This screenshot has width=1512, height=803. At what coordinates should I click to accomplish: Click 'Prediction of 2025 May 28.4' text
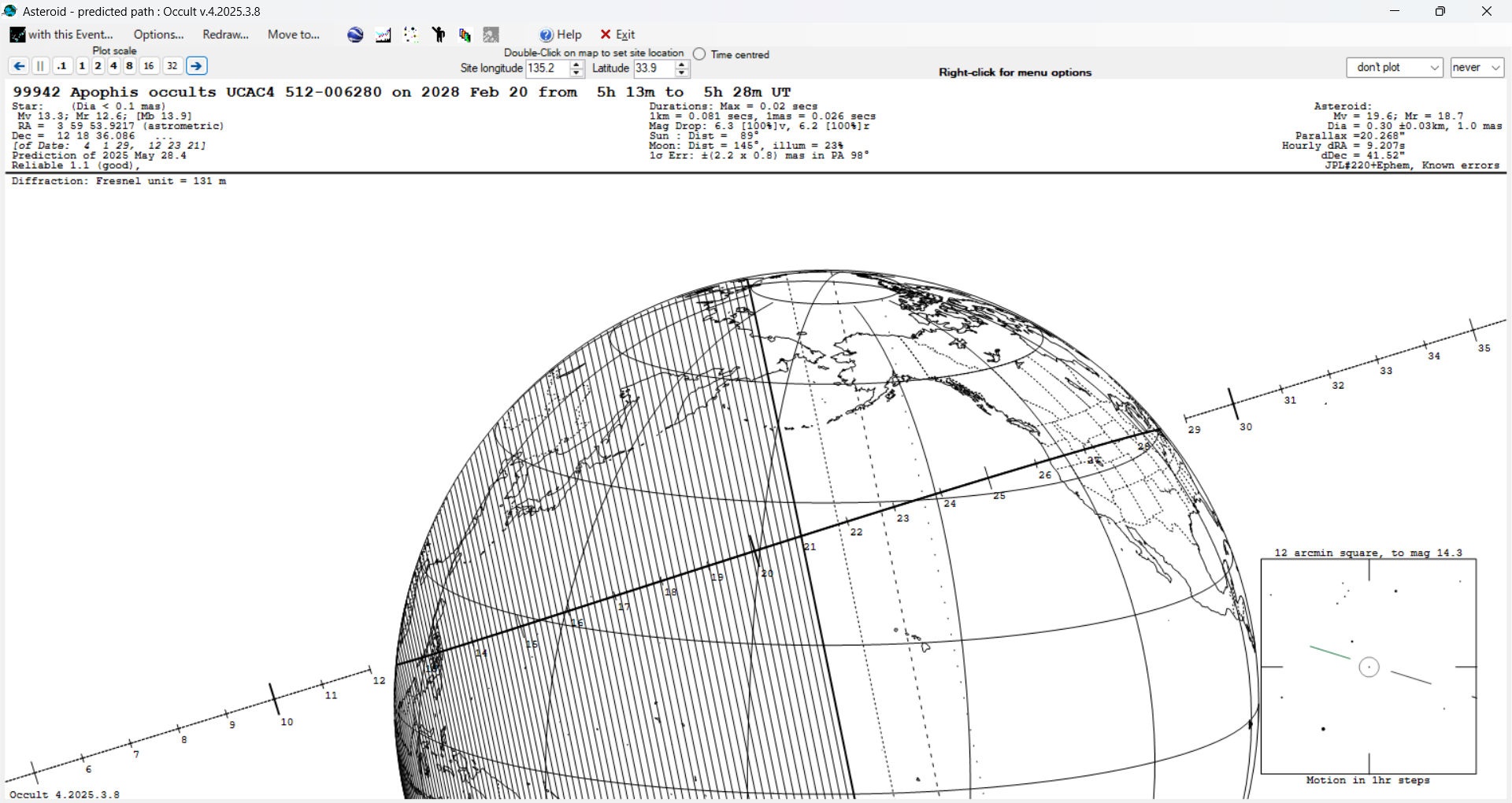tap(99, 156)
